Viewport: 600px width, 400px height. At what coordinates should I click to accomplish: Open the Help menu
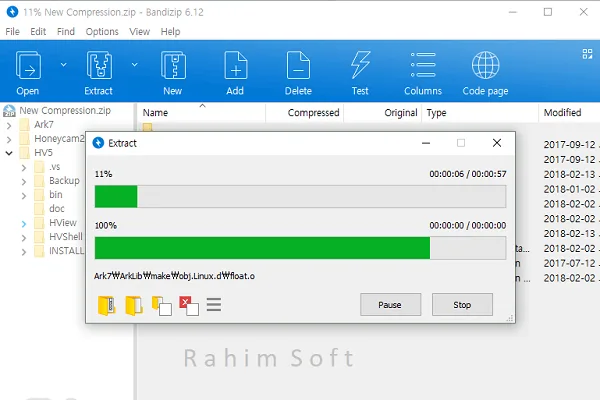pos(170,31)
